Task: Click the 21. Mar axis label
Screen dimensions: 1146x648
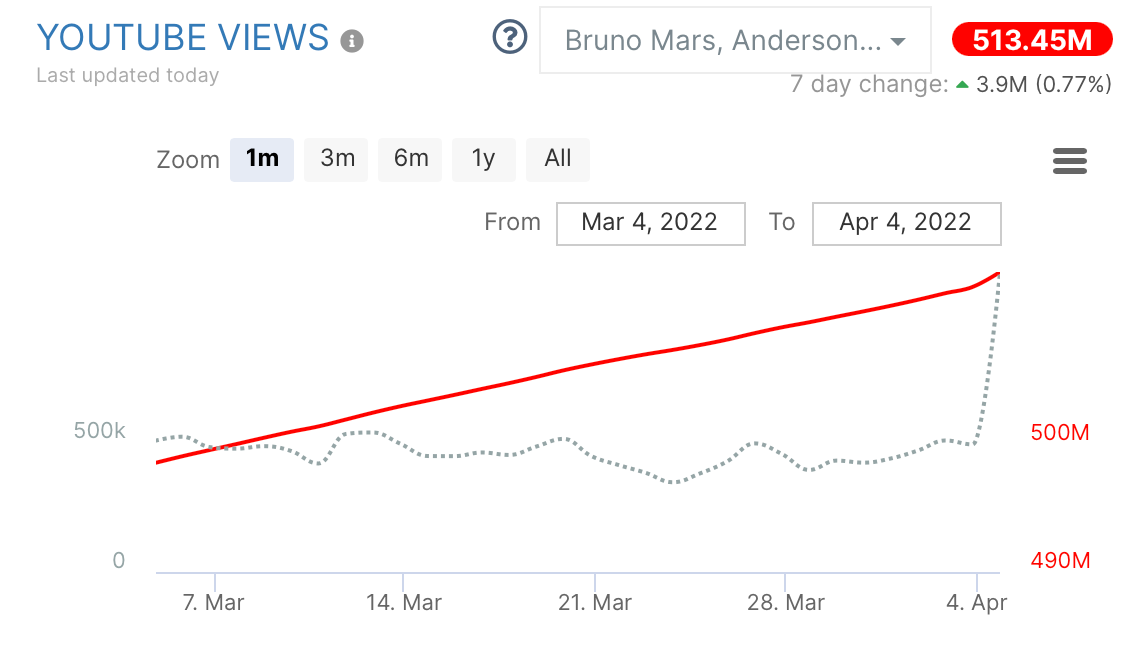Action: (595, 603)
